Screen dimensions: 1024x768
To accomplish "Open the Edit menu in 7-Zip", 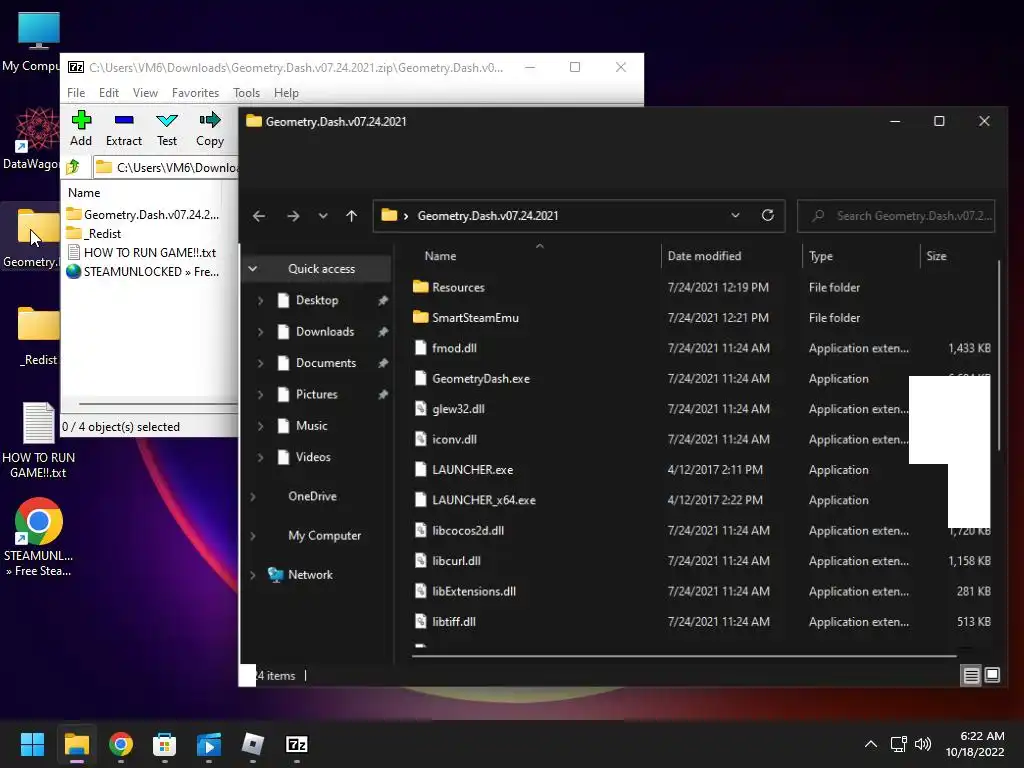I will tap(108, 93).
